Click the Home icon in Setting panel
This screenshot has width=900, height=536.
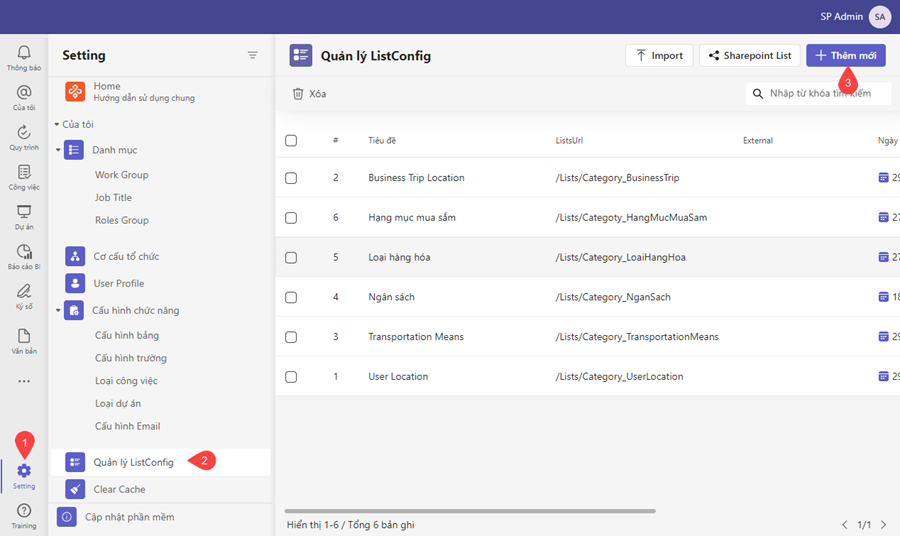75,92
